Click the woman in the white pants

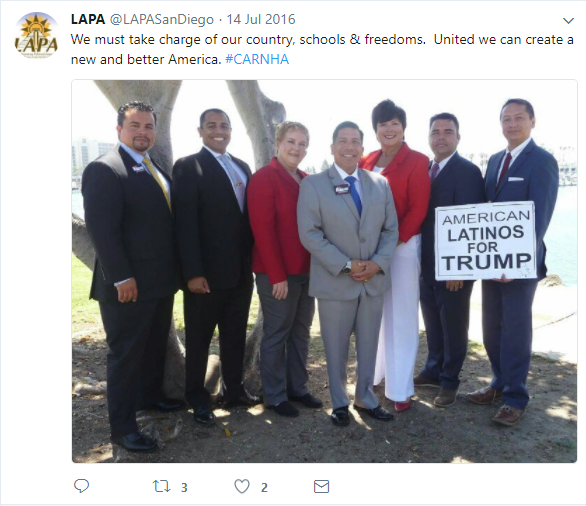point(396,254)
